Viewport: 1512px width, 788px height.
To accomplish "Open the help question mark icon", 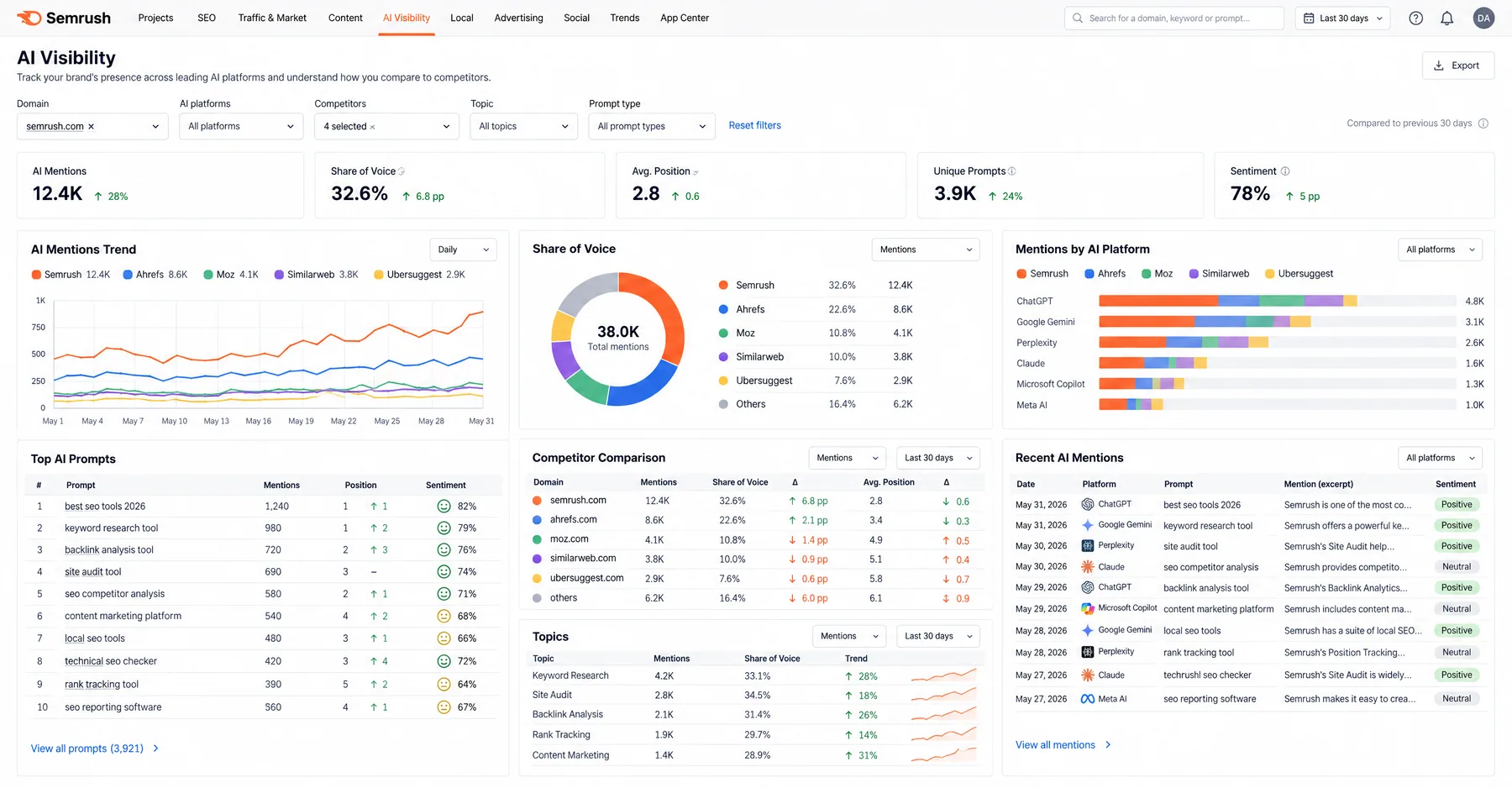I will click(x=1416, y=18).
